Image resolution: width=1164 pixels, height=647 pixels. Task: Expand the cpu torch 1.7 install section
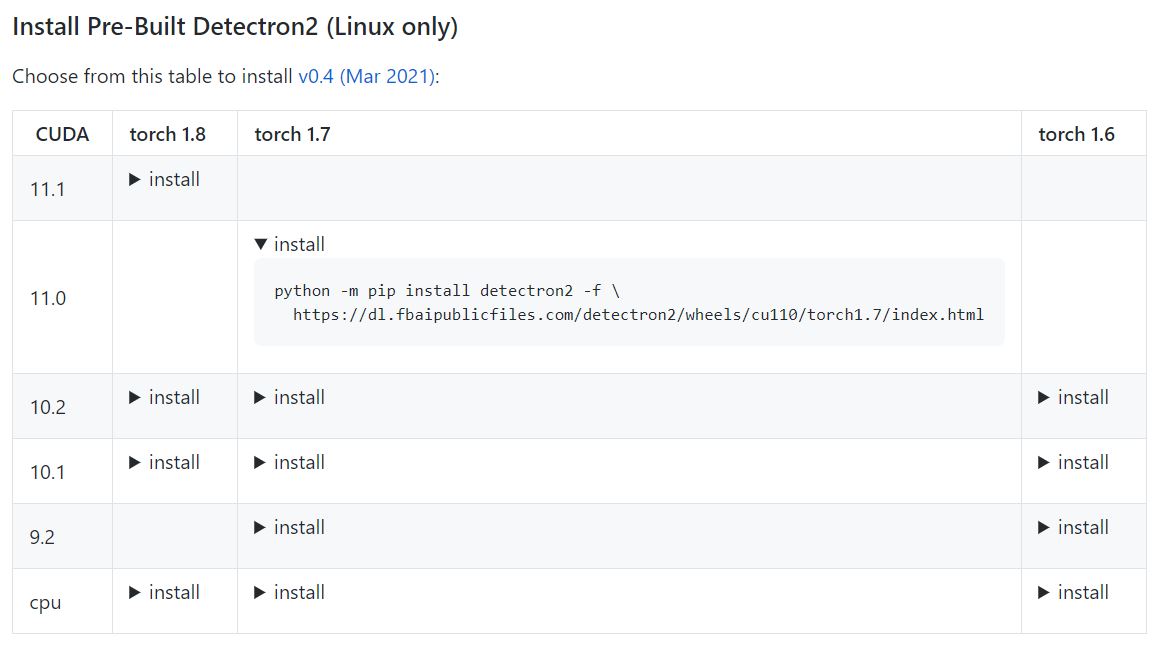[x=288, y=592]
